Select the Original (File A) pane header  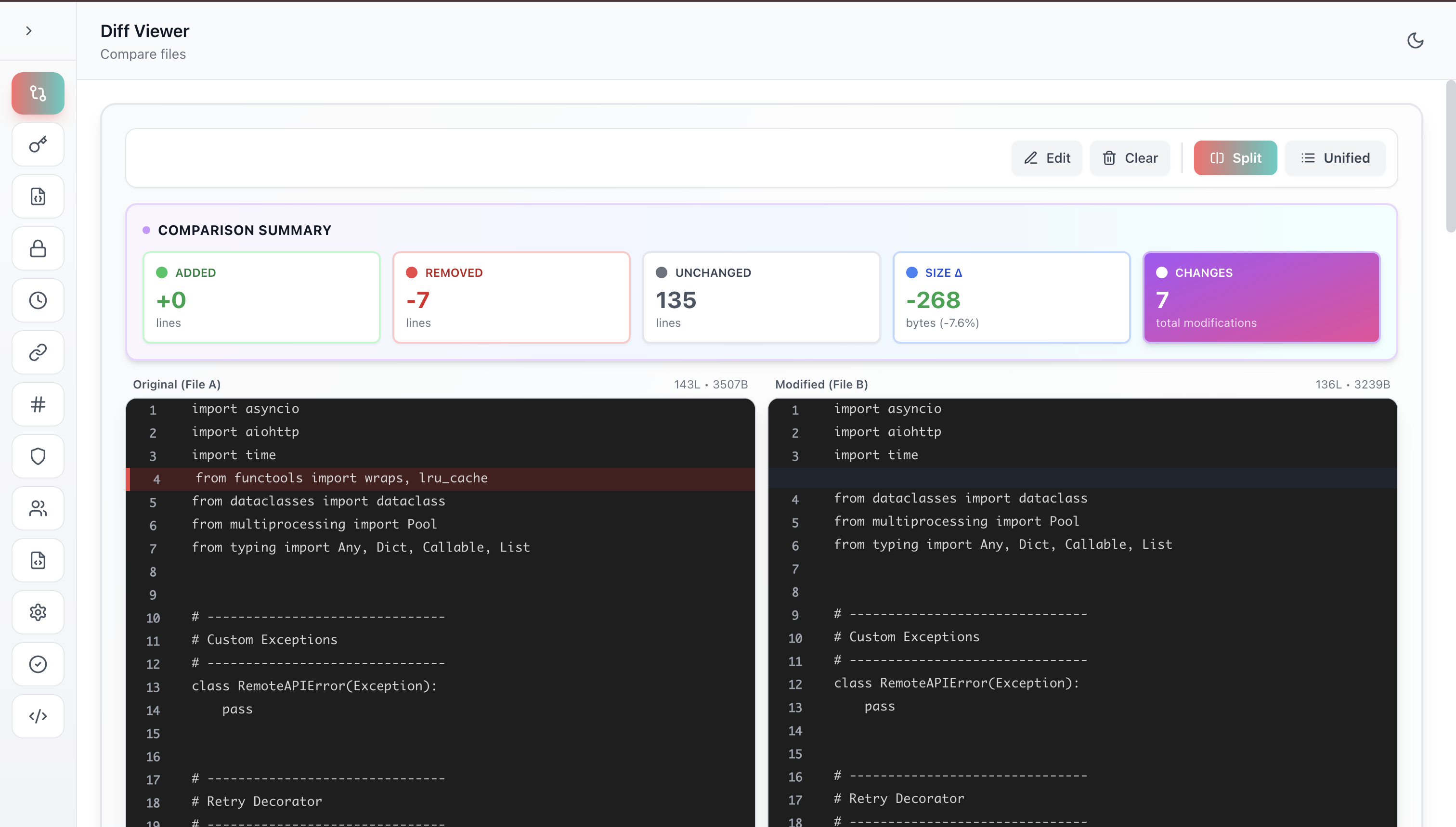(177, 385)
